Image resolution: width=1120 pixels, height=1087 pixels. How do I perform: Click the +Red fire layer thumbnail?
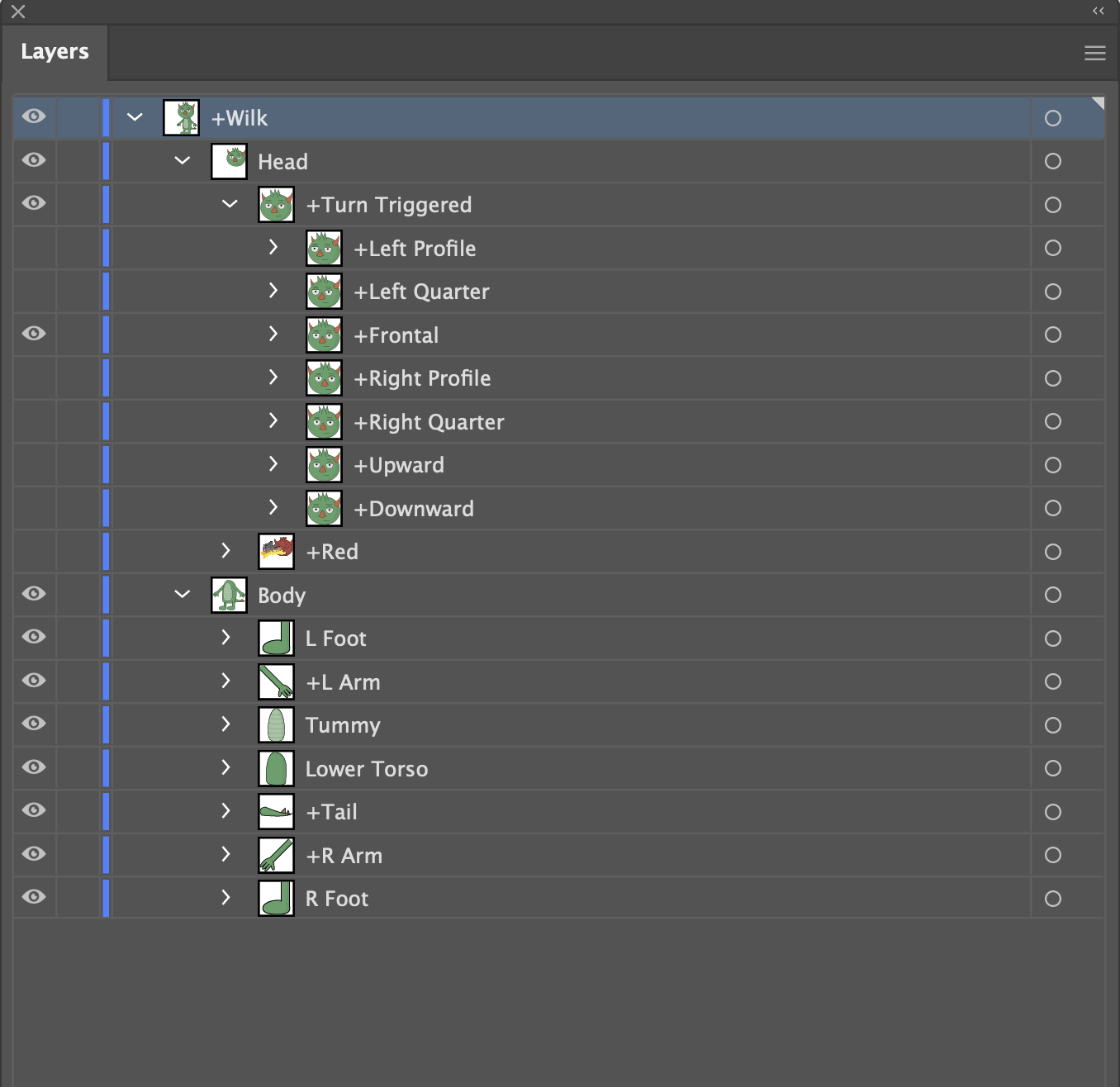[x=276, y=551]
